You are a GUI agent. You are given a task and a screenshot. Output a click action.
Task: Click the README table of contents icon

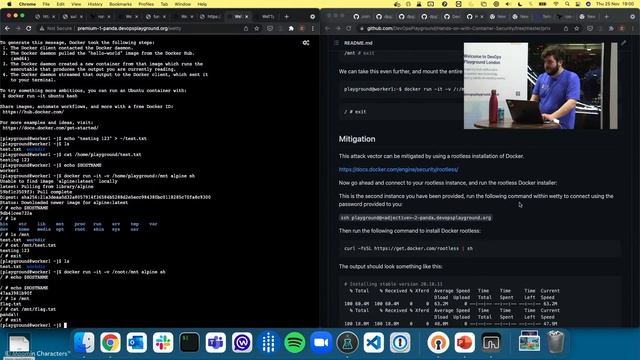(x=337, y=43)
